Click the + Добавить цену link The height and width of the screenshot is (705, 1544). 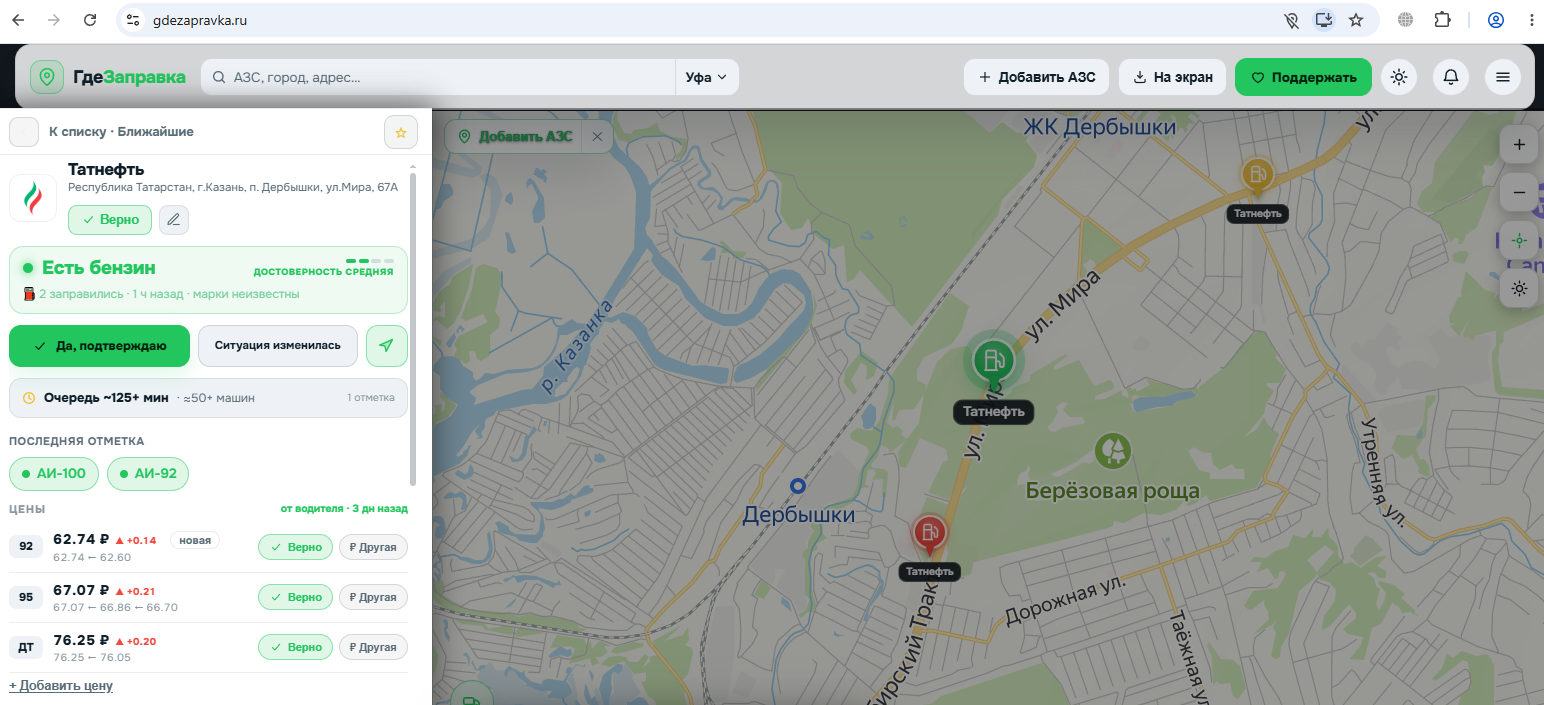pyautogui.click(x=61, y=685)
